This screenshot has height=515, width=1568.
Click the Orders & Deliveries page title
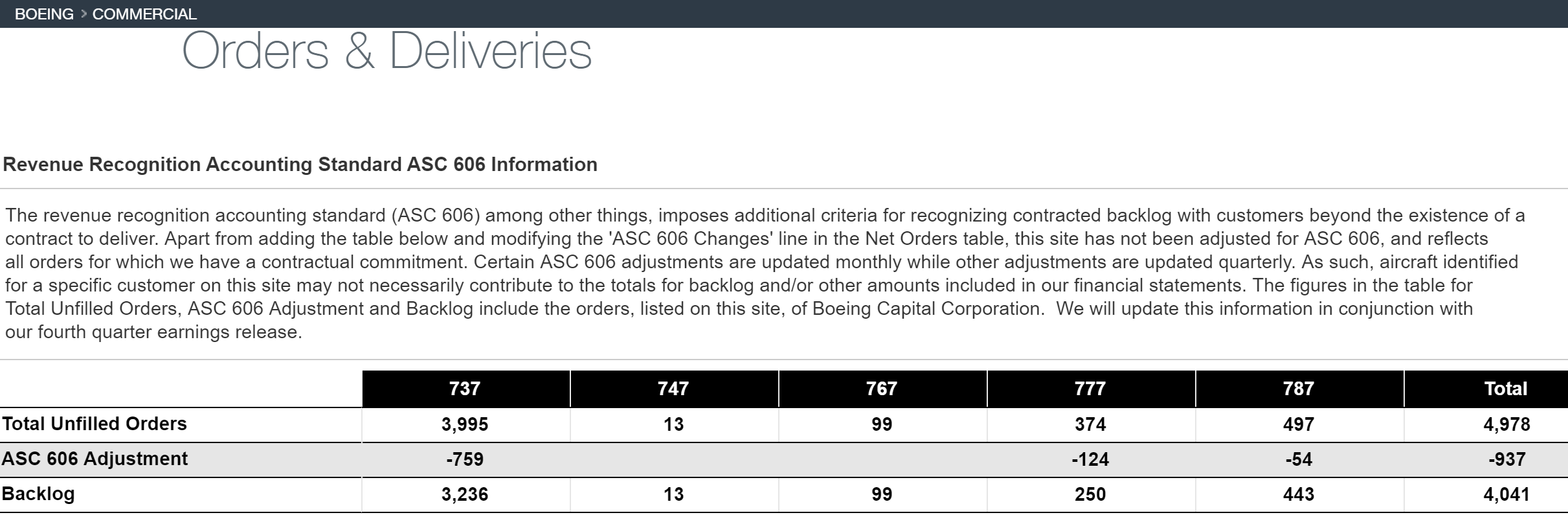pyautogui.click(x=386, y=51)
